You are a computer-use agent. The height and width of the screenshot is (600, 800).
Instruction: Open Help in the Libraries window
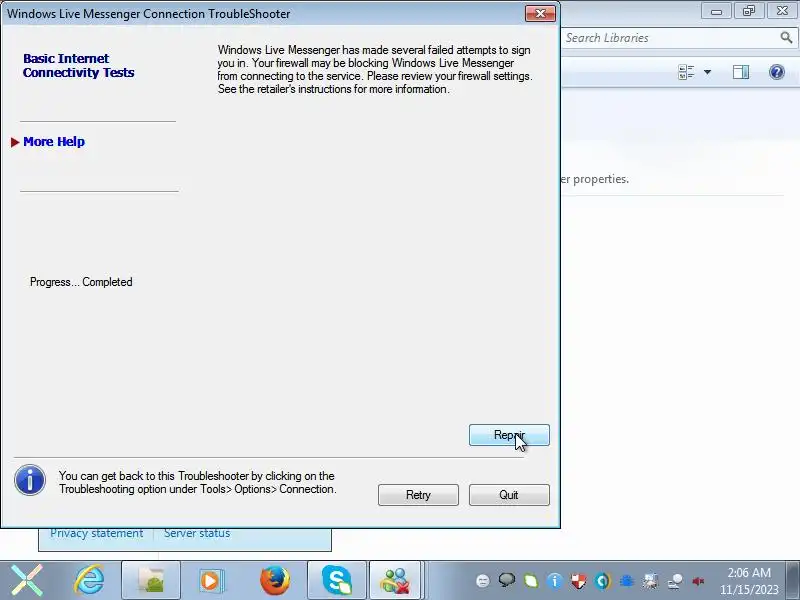[777, 72]
